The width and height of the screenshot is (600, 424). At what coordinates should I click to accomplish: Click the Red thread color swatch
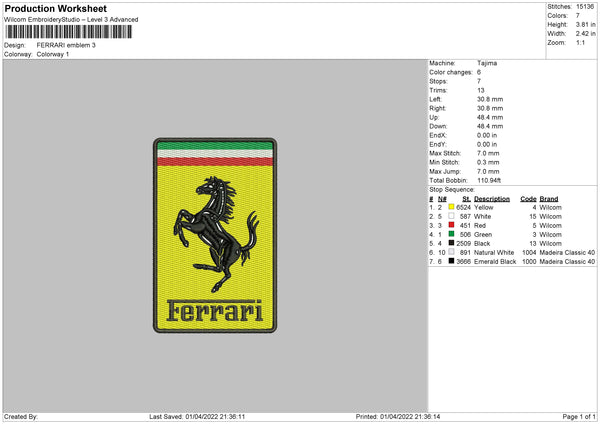coord(451,225)
